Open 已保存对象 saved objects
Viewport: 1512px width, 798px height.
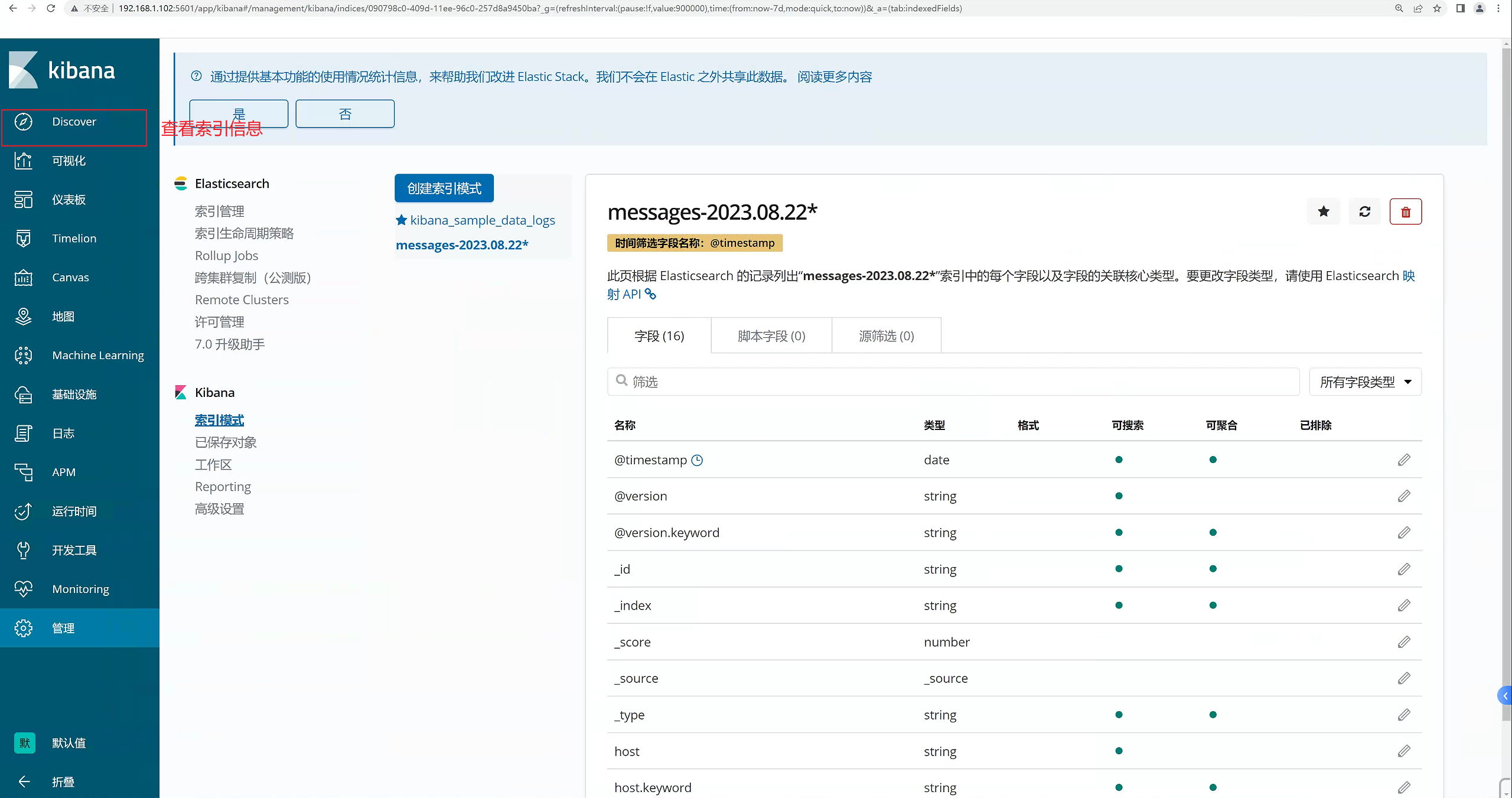226,442
